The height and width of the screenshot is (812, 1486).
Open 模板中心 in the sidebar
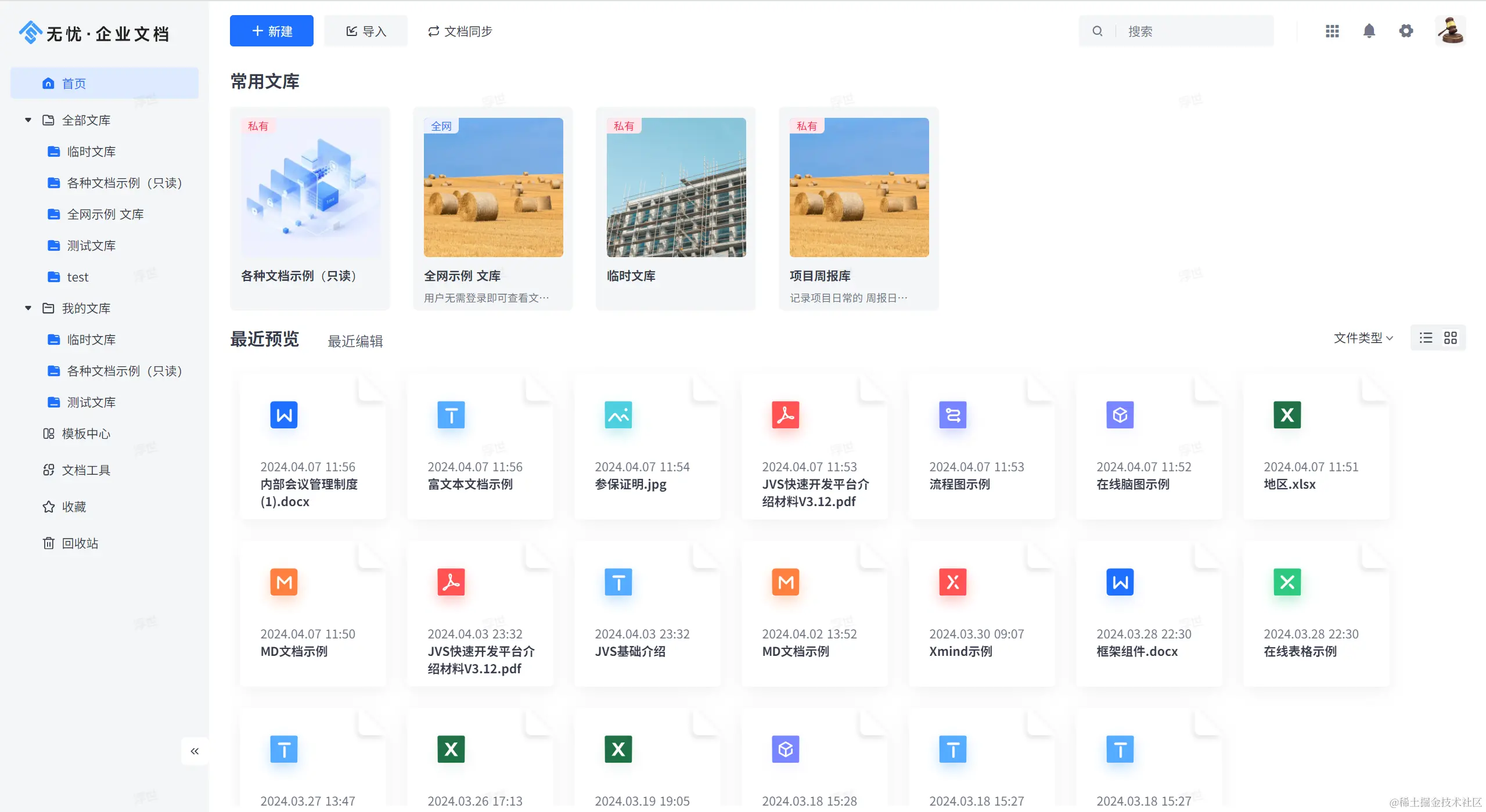[x=86, y=434]
